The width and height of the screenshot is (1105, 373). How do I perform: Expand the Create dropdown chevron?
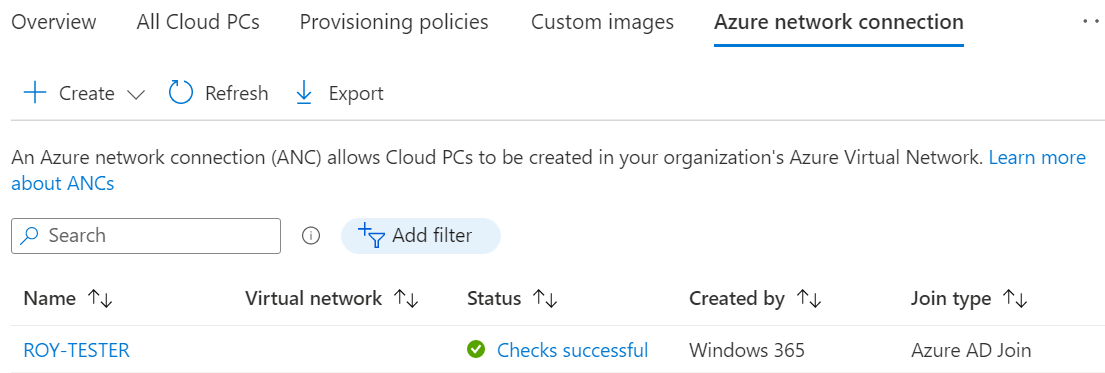click(x=135, y=94)
